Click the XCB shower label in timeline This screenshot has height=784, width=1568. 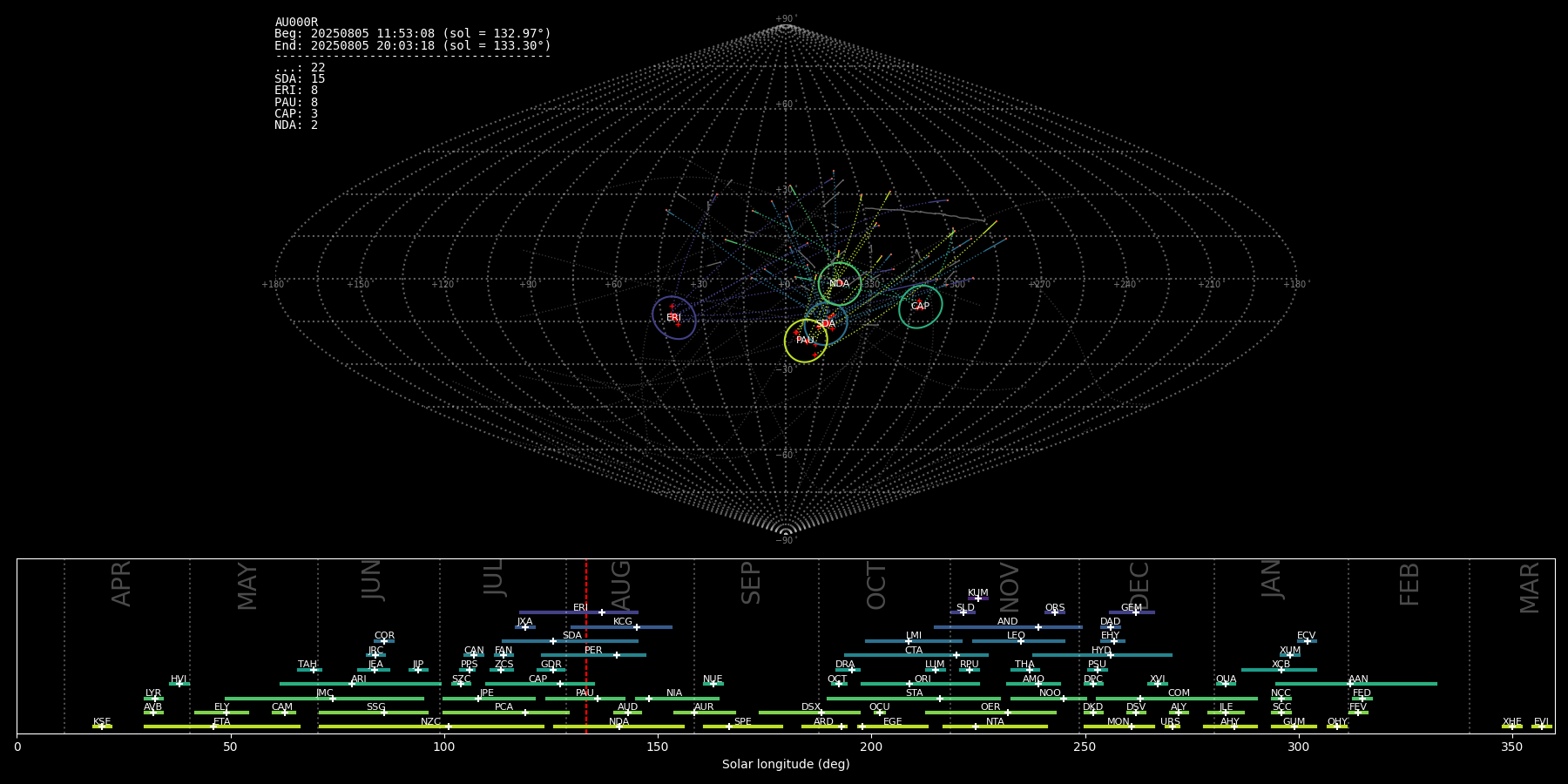coord(1281,665)
